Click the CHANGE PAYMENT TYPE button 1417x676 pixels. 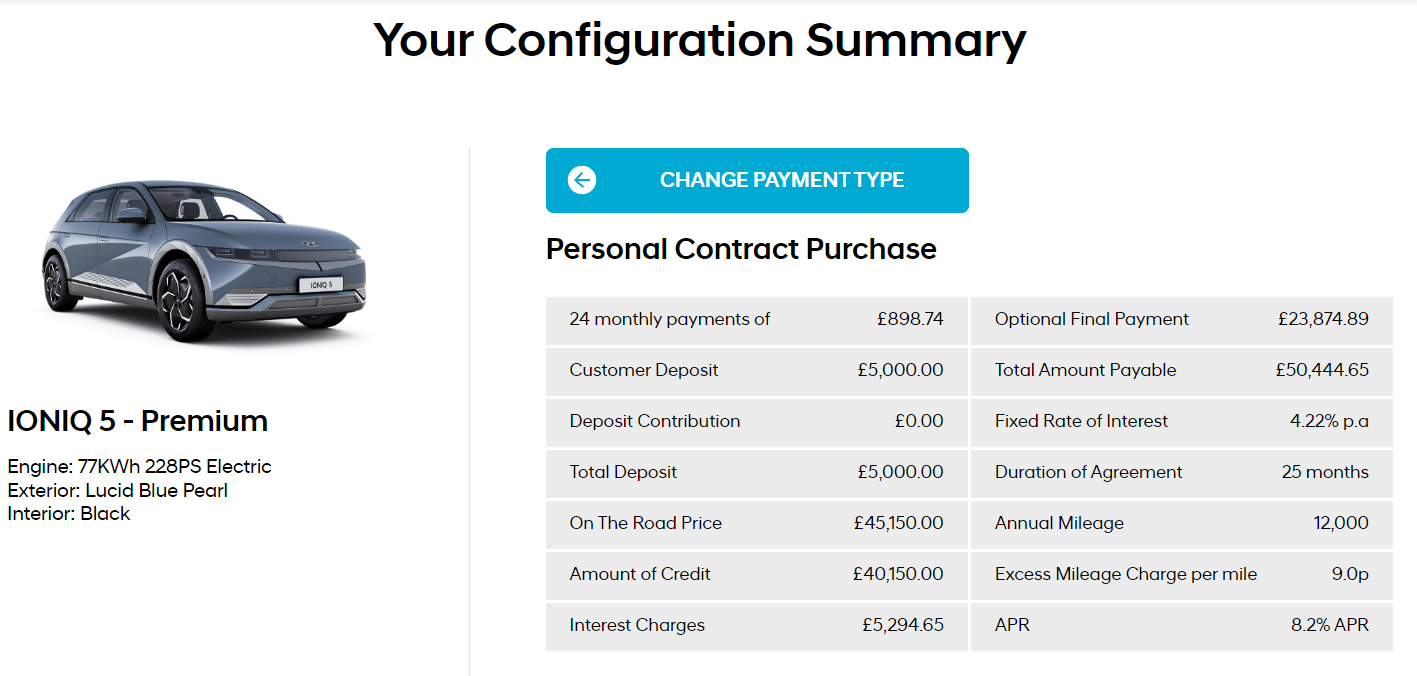[x=757, y=180]
